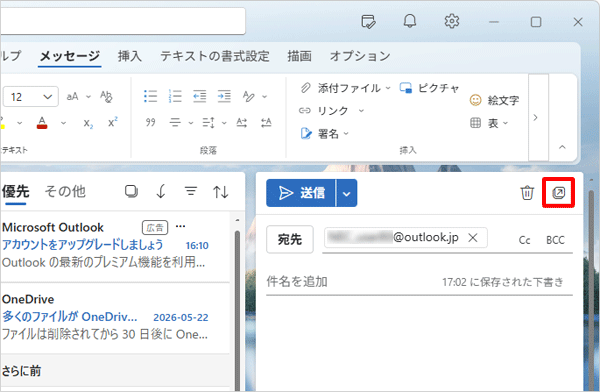Screen dimensions: 600x392
Task: Add BCC recipients field
Action: tap(555, 240)
